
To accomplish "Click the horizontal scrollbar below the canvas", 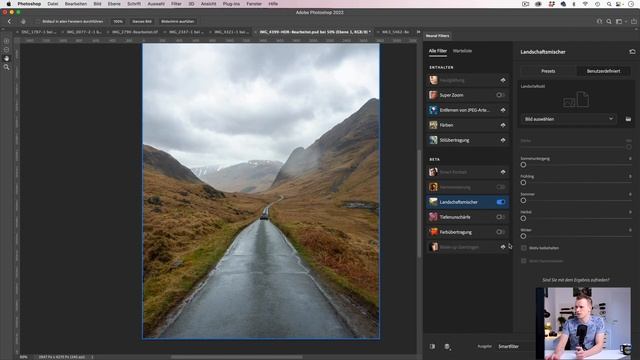I will pyautogui.click(x=237, y=357).
